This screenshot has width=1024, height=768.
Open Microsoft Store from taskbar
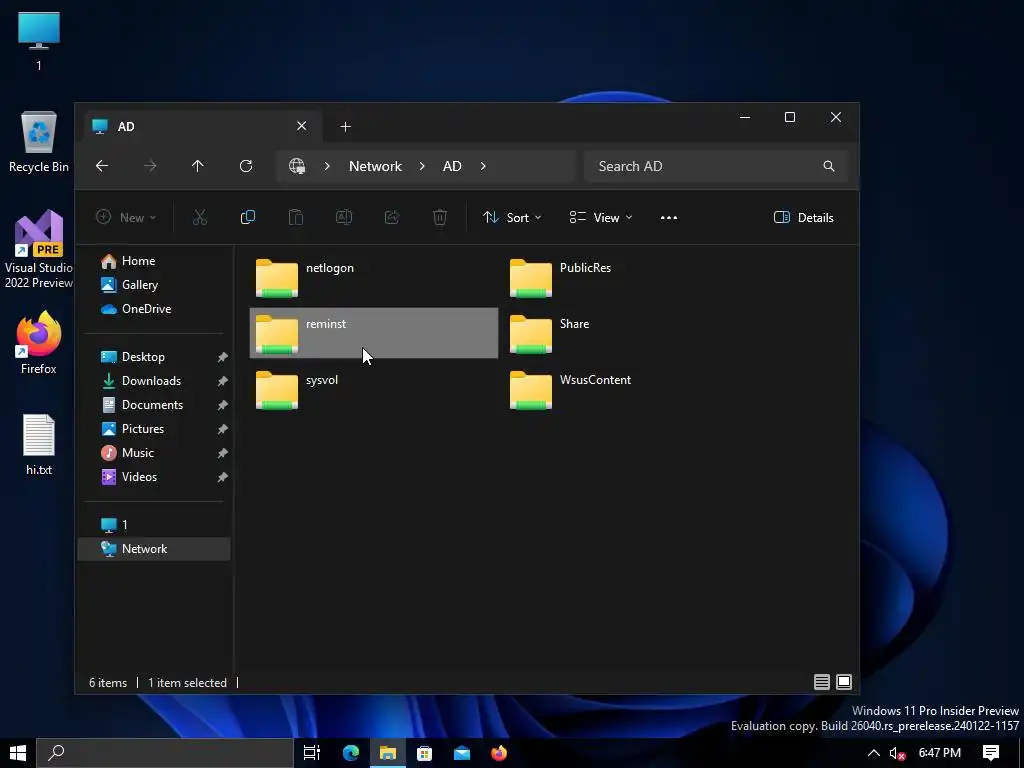(x=424, y=753)
